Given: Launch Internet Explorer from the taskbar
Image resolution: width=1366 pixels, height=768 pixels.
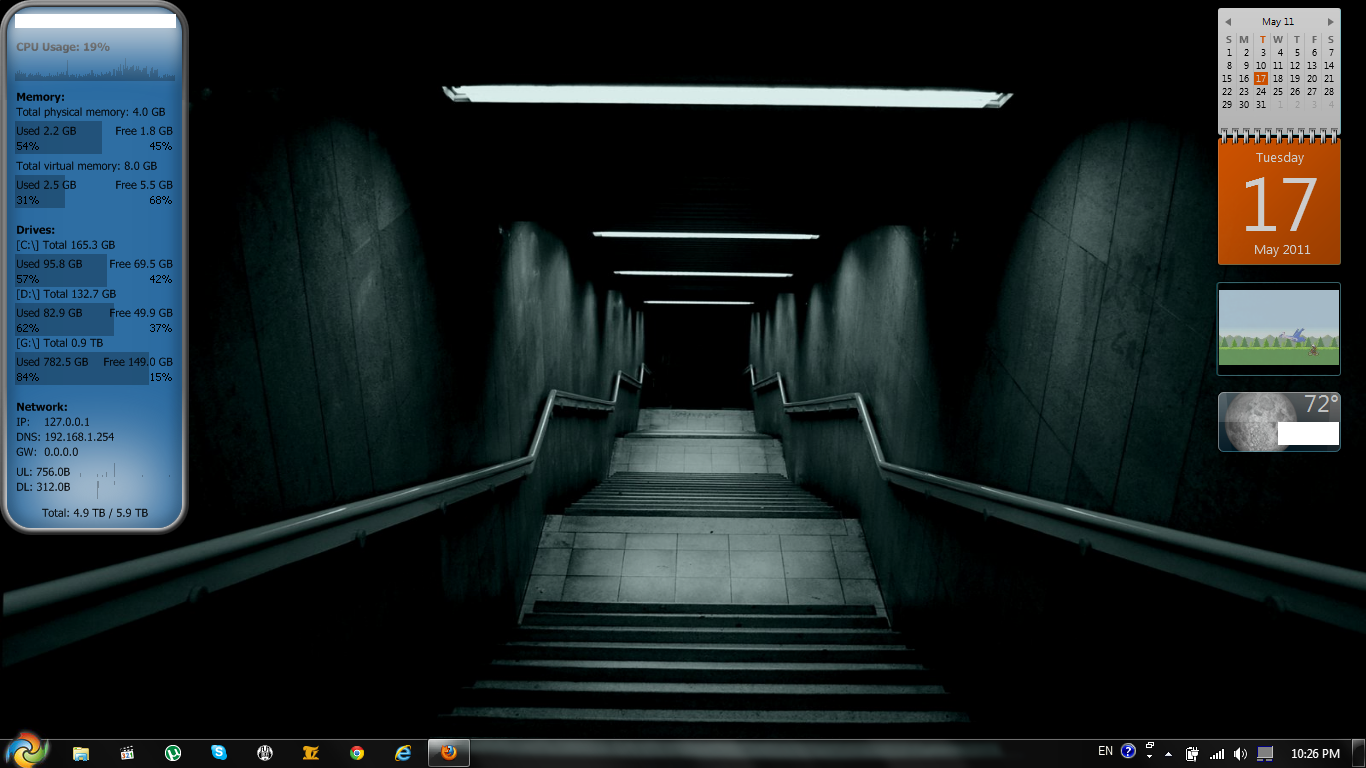Looking at the screenshot, I should click(403, 753).
